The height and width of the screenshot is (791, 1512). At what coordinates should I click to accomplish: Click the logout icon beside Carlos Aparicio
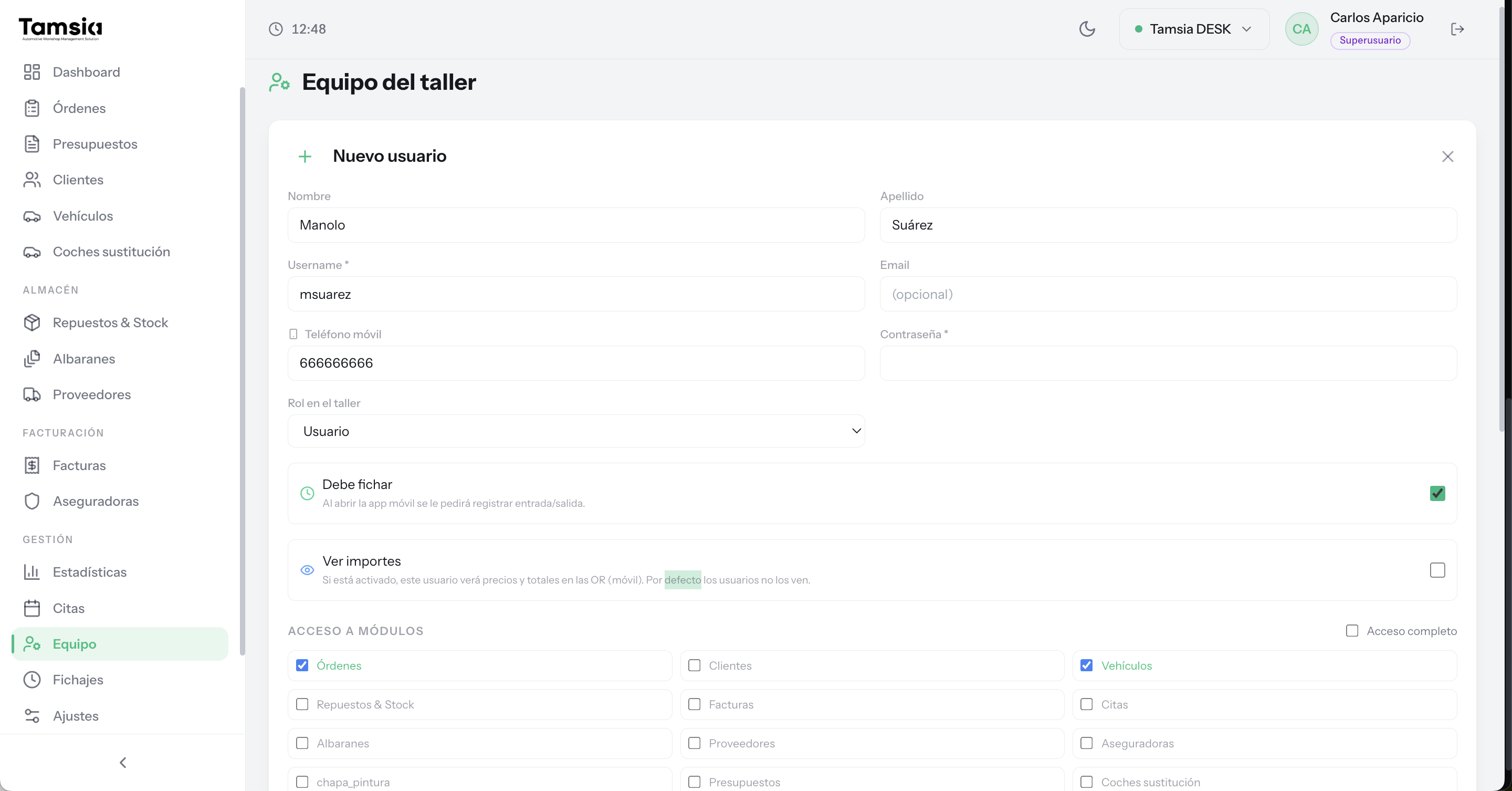1457,29
